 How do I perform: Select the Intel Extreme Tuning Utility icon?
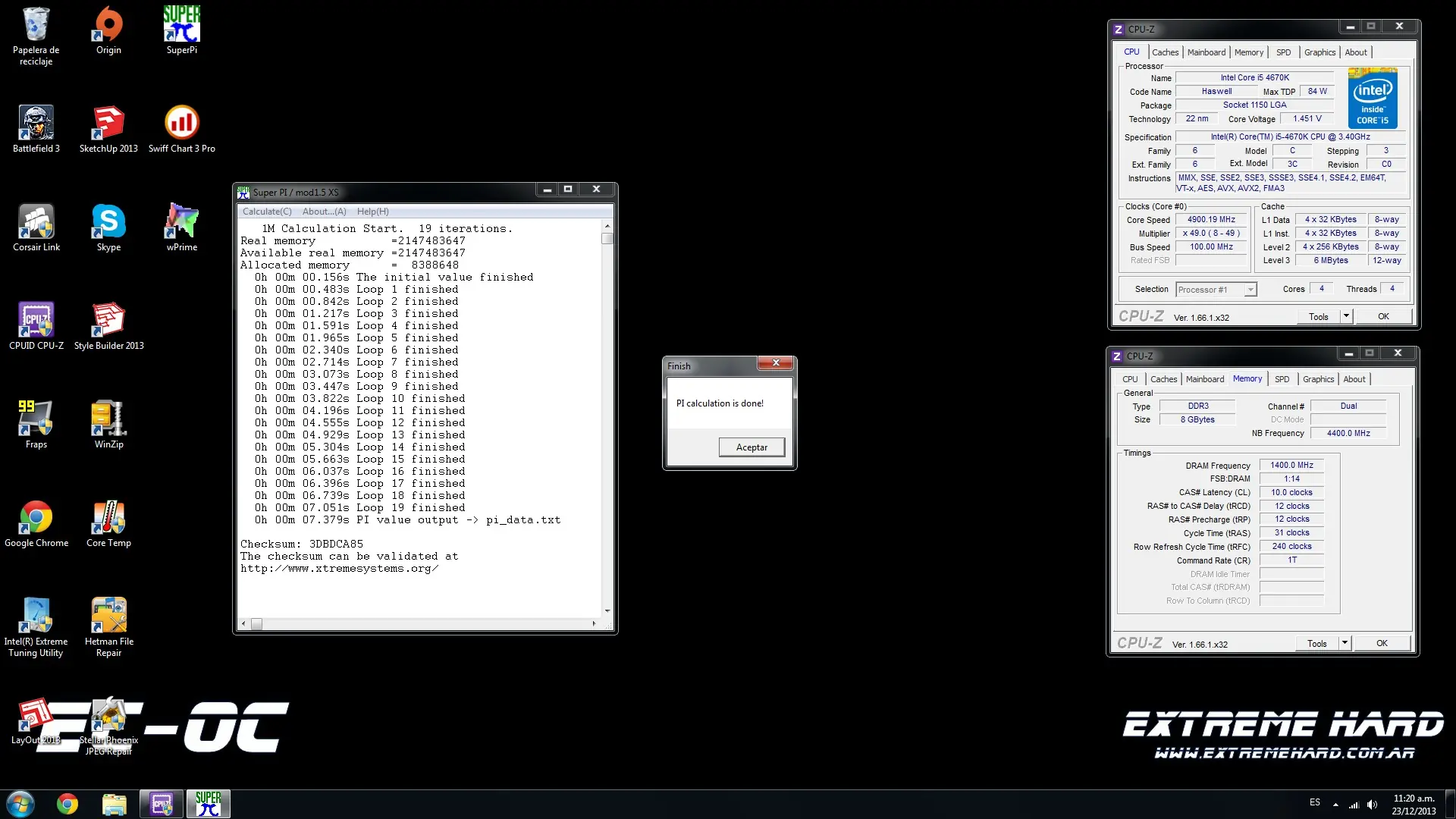point(36,627)
